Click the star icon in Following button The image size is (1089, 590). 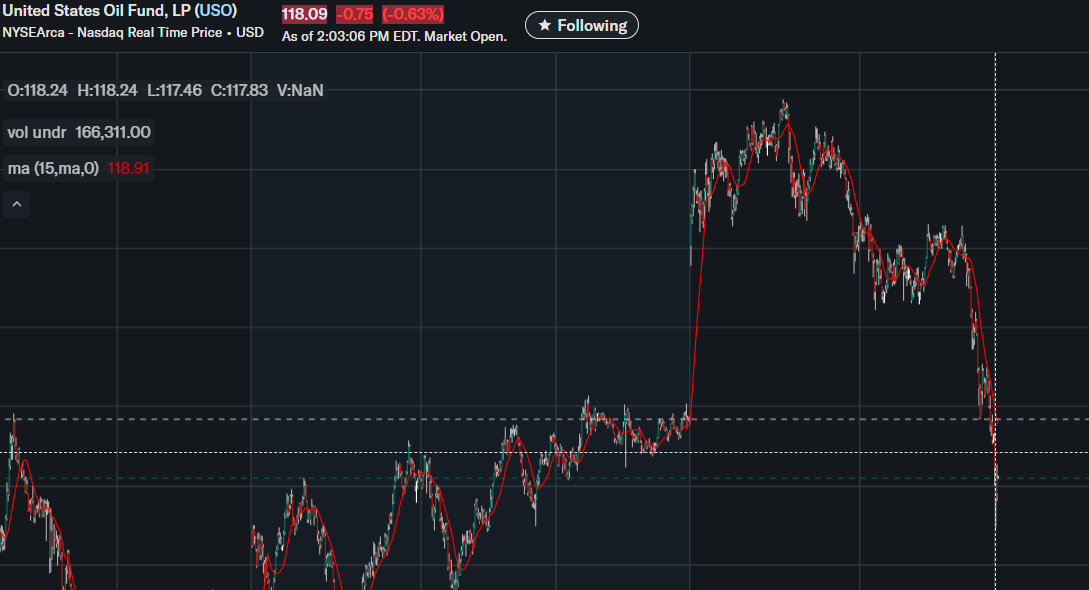click(544, 25)
